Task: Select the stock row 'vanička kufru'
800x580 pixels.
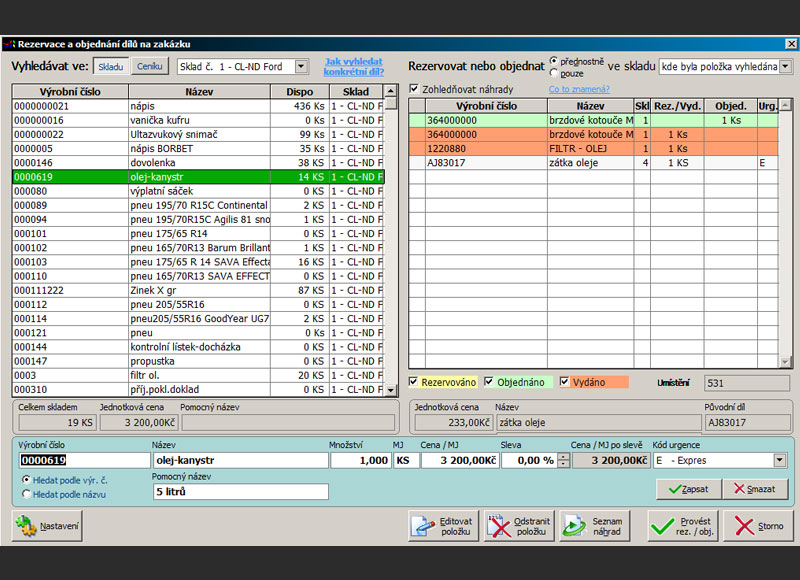Action: [x=198, y=120]
